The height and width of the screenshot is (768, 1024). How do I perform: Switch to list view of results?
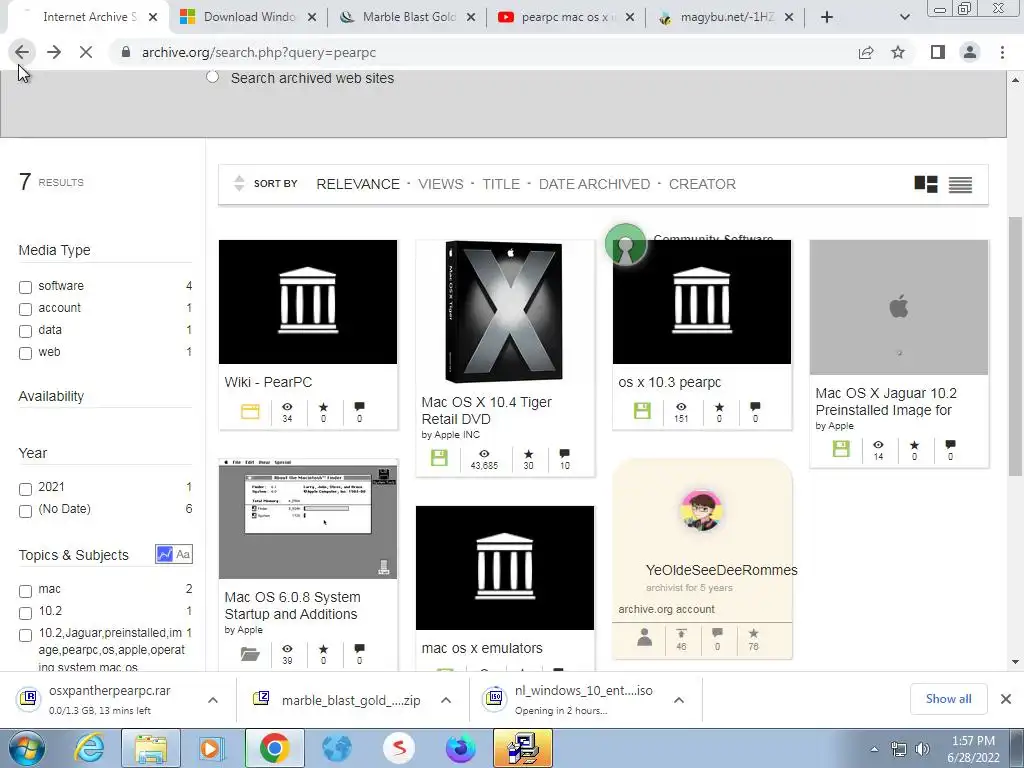(960, 185)
